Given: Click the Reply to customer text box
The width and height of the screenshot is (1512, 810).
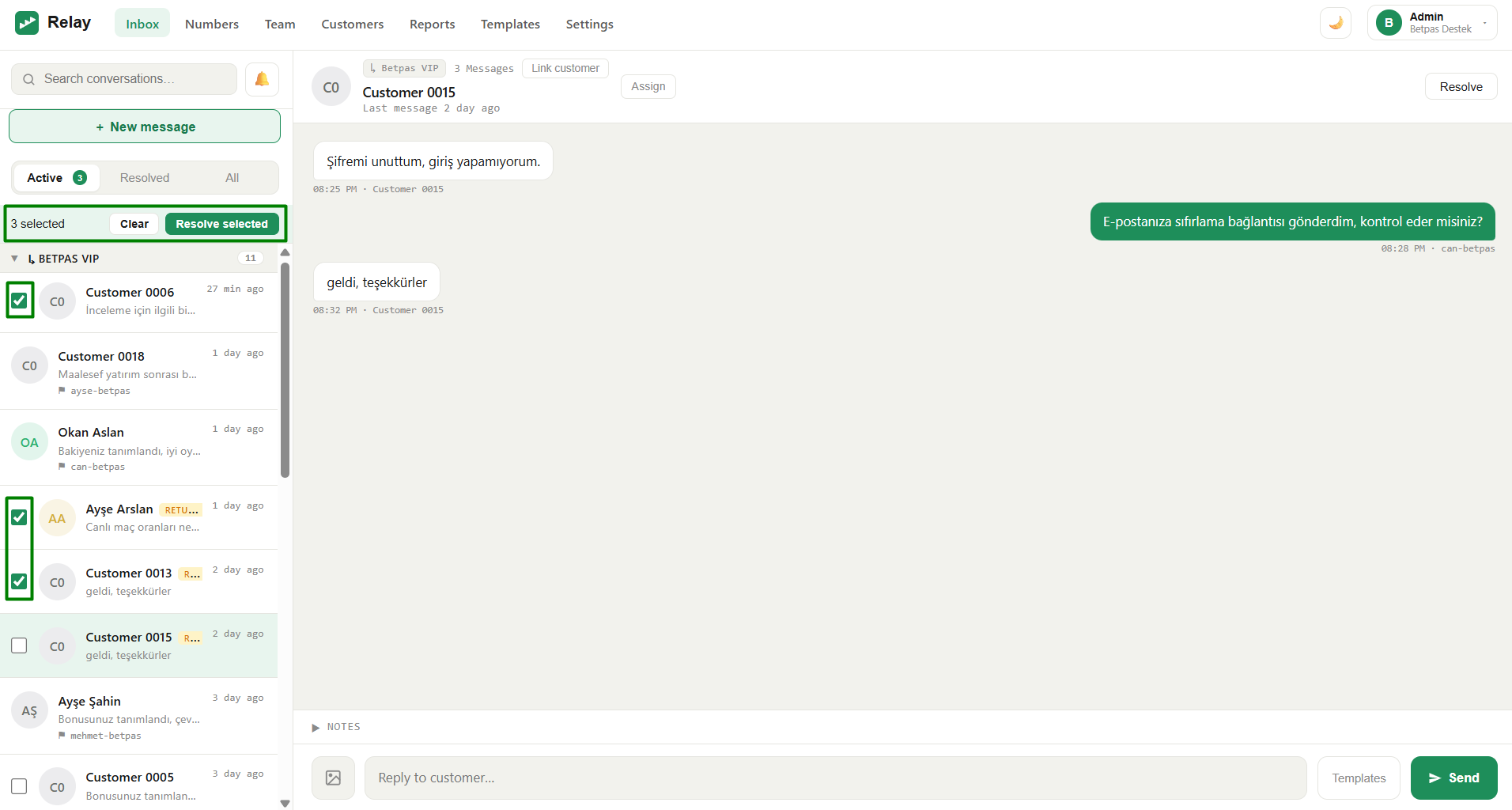Looking at the screenshot, I should coord(835,778).
